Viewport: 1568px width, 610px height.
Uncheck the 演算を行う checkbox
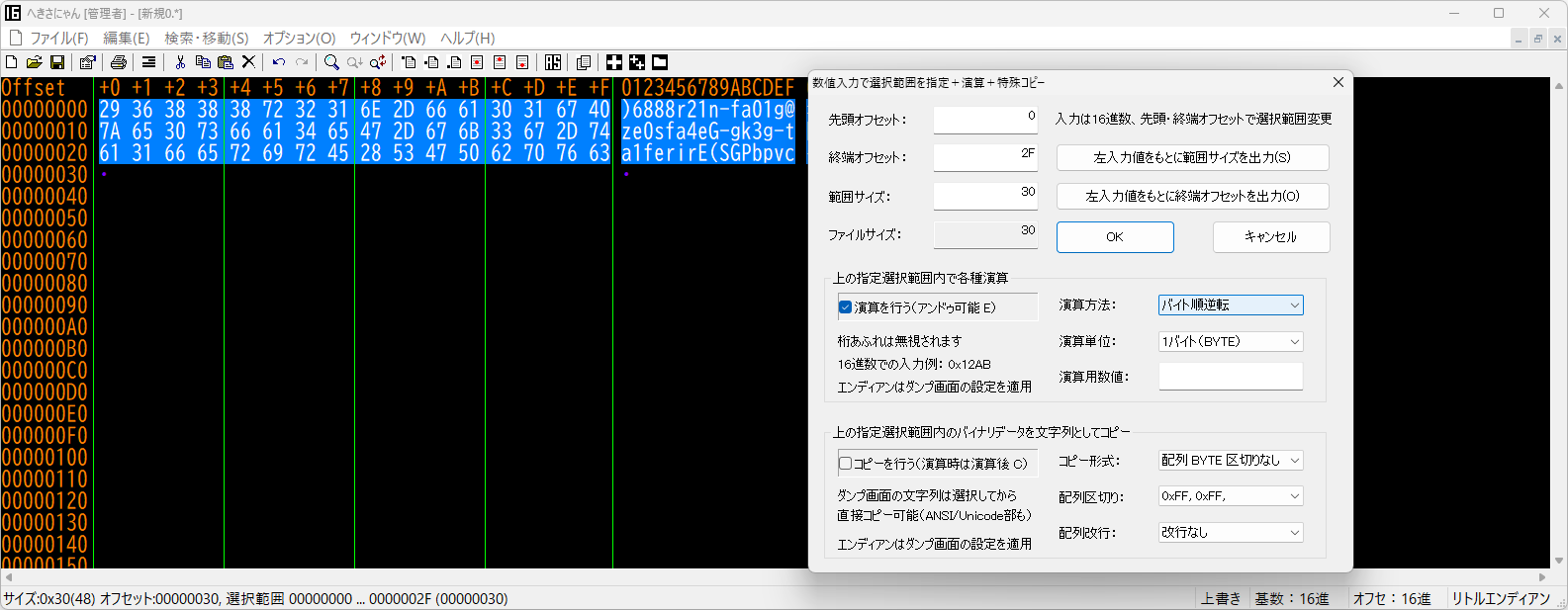(x=846, y=307)
